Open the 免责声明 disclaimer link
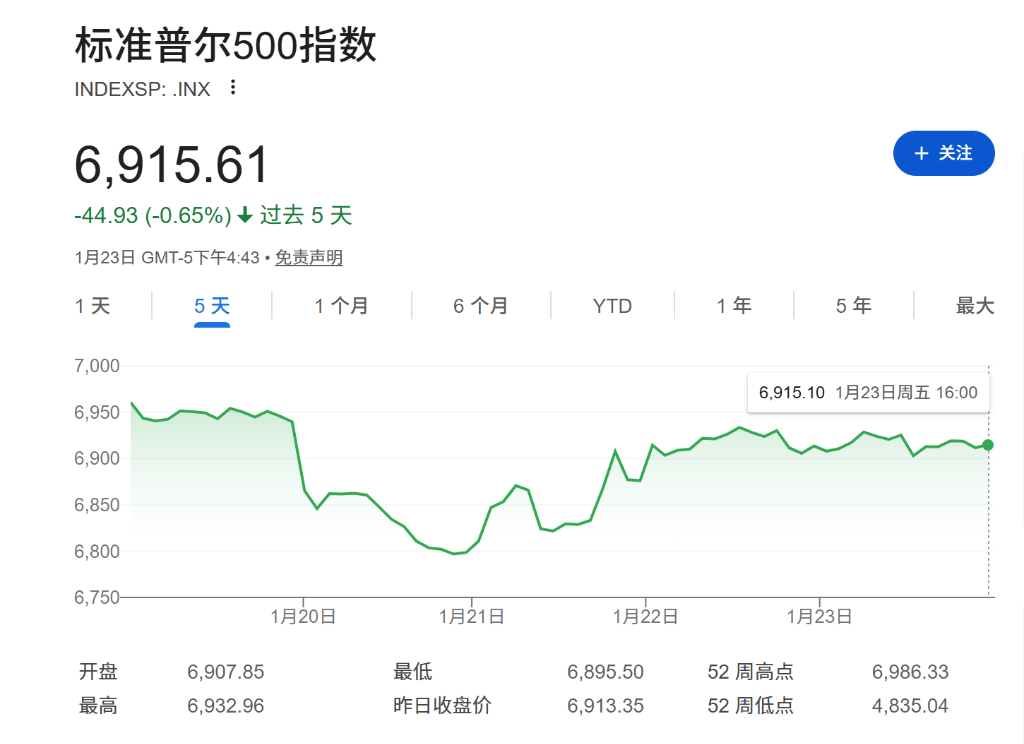The width and height of the screenshot is (1024, 744). [309, 258]
